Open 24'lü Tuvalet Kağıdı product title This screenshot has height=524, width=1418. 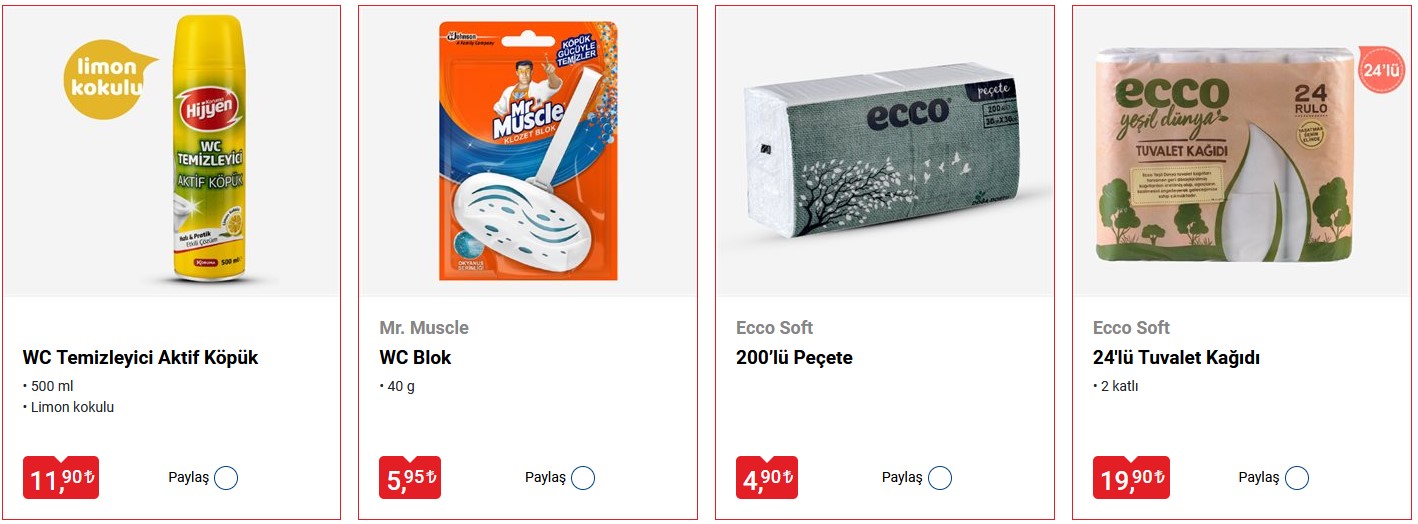coord(1176,358)
